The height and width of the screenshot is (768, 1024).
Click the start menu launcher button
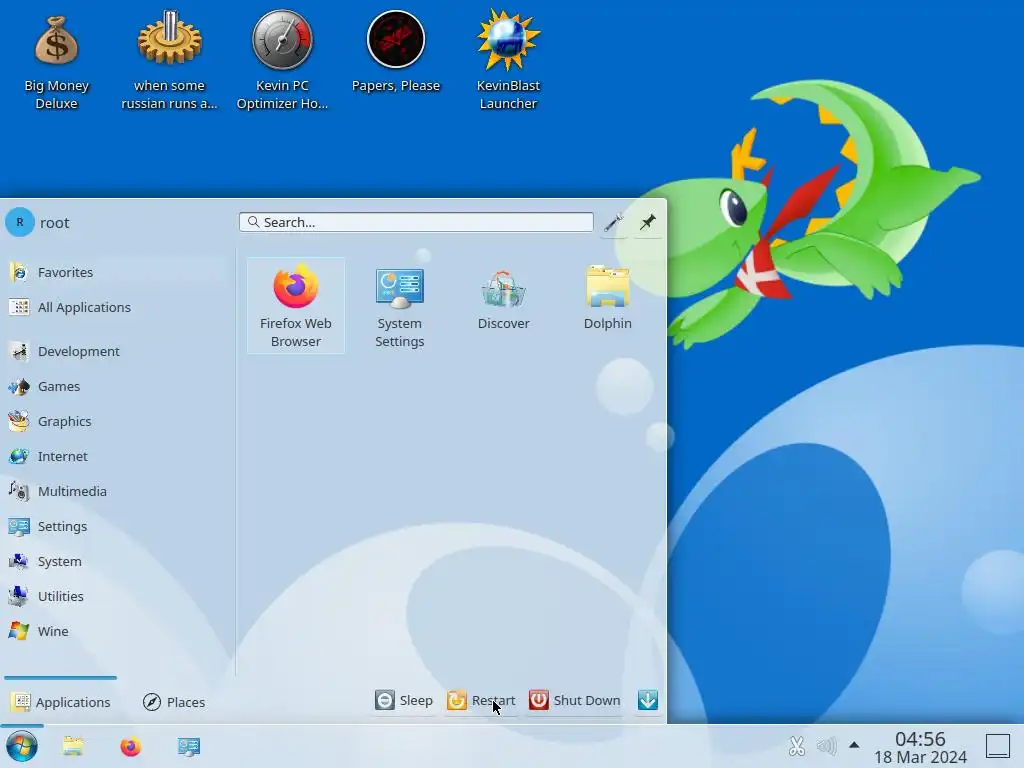(22, 746)
